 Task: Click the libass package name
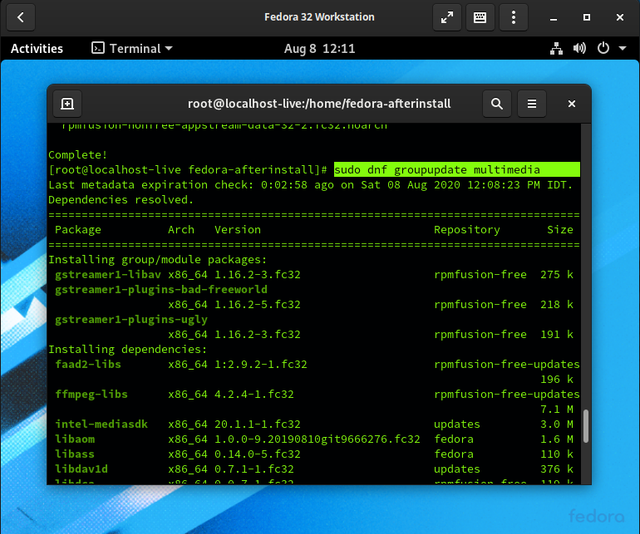pos(75,454)
